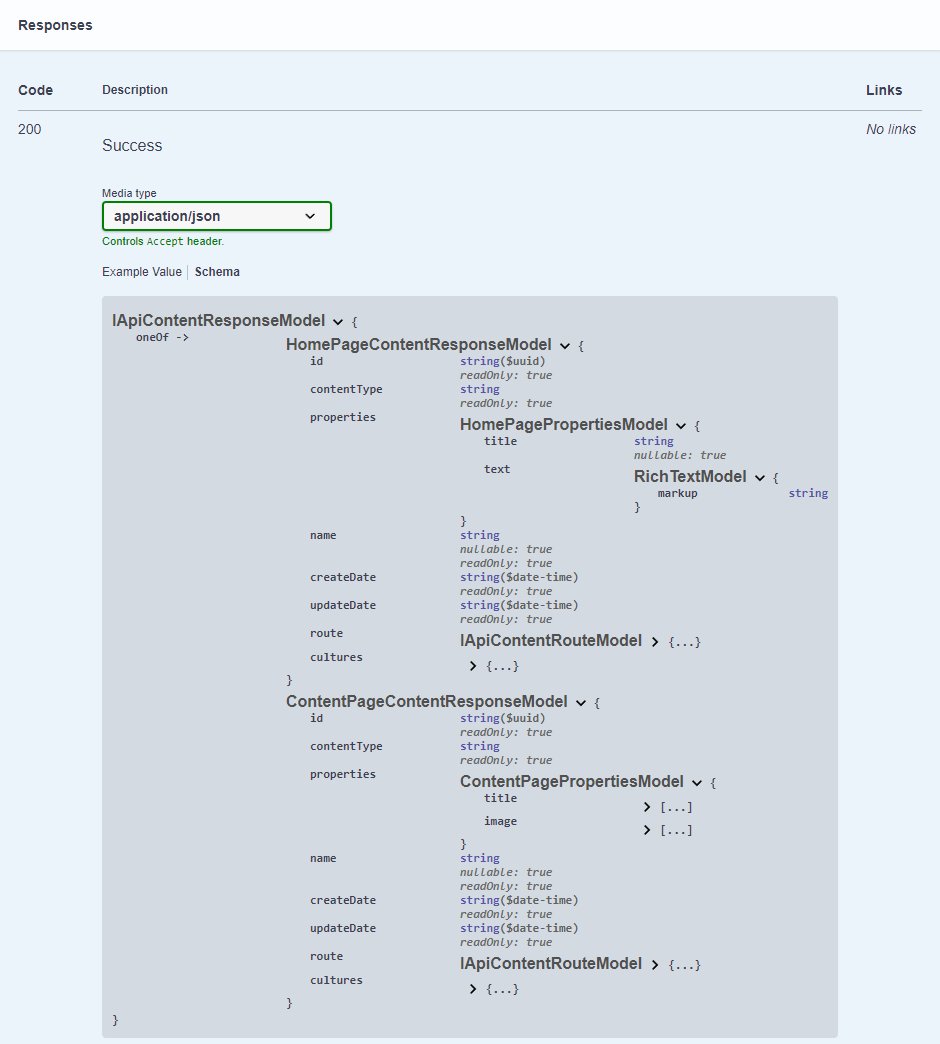Click the Media type label
940x1044 pixels.
tap(129, 193)
